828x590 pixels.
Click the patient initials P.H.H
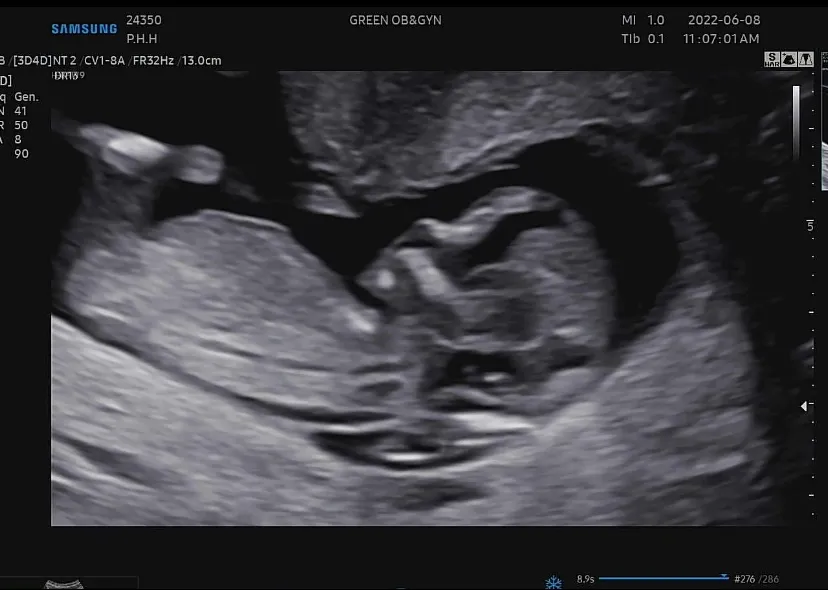pos(142,39)
